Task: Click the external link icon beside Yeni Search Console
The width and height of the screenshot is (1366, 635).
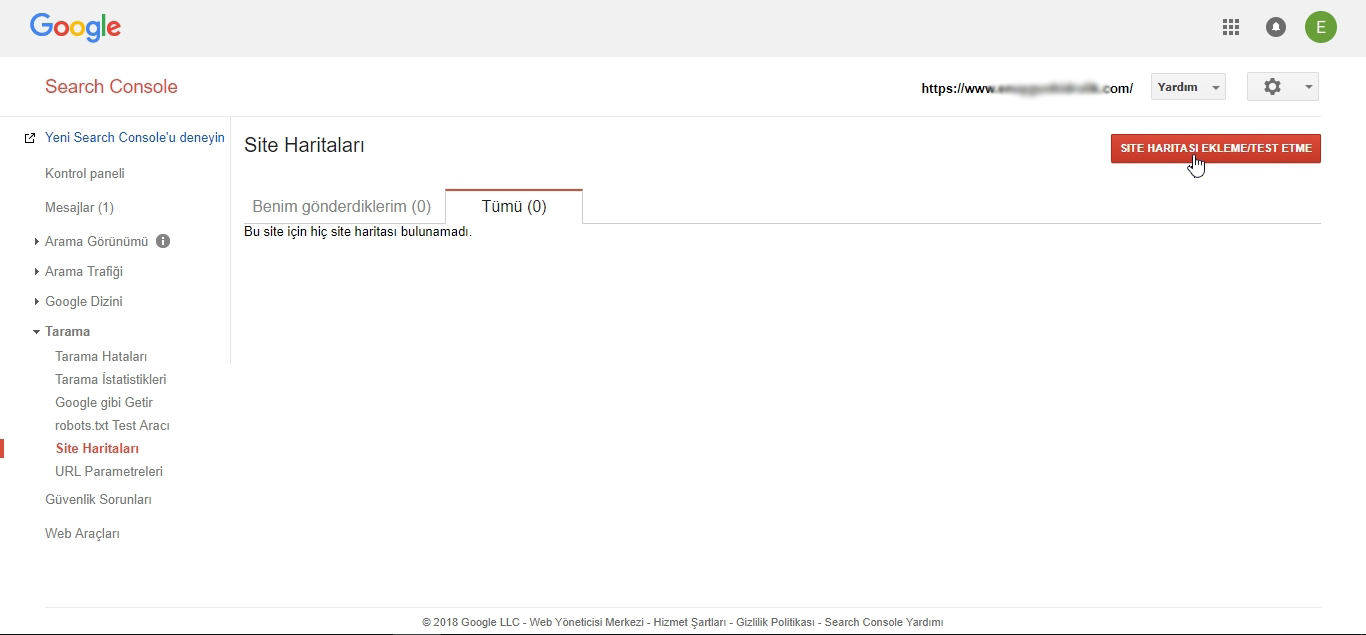Action: pyautogui.click(x=30, y=138)
